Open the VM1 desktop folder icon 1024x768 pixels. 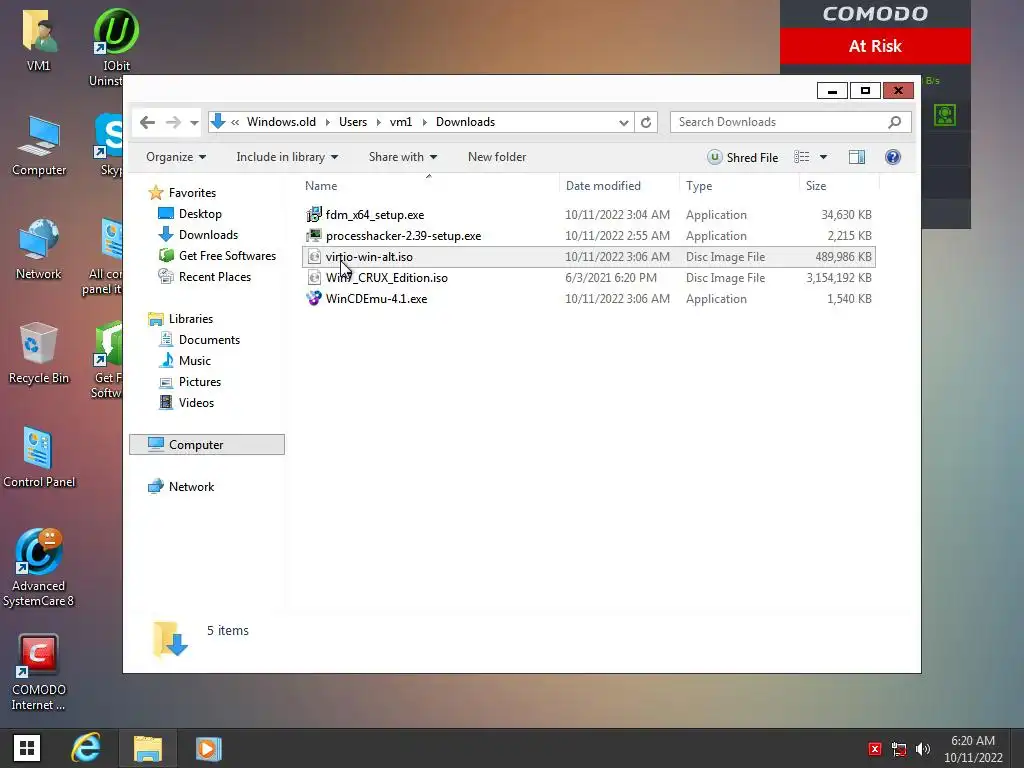pos(39,40)
